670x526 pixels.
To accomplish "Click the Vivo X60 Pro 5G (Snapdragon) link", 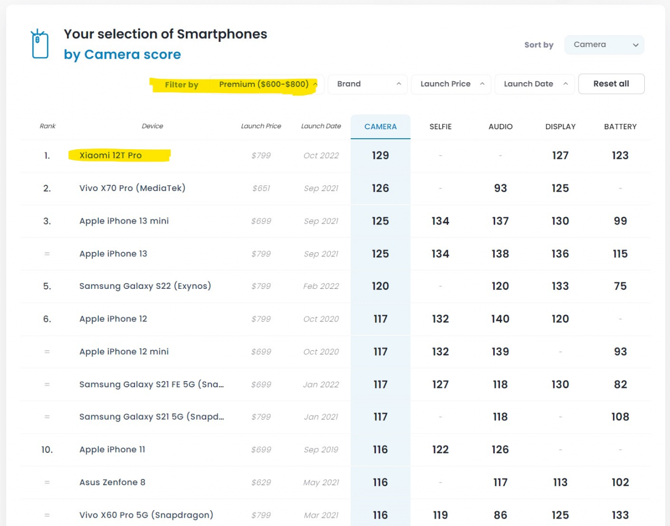I will coord(146,515).
